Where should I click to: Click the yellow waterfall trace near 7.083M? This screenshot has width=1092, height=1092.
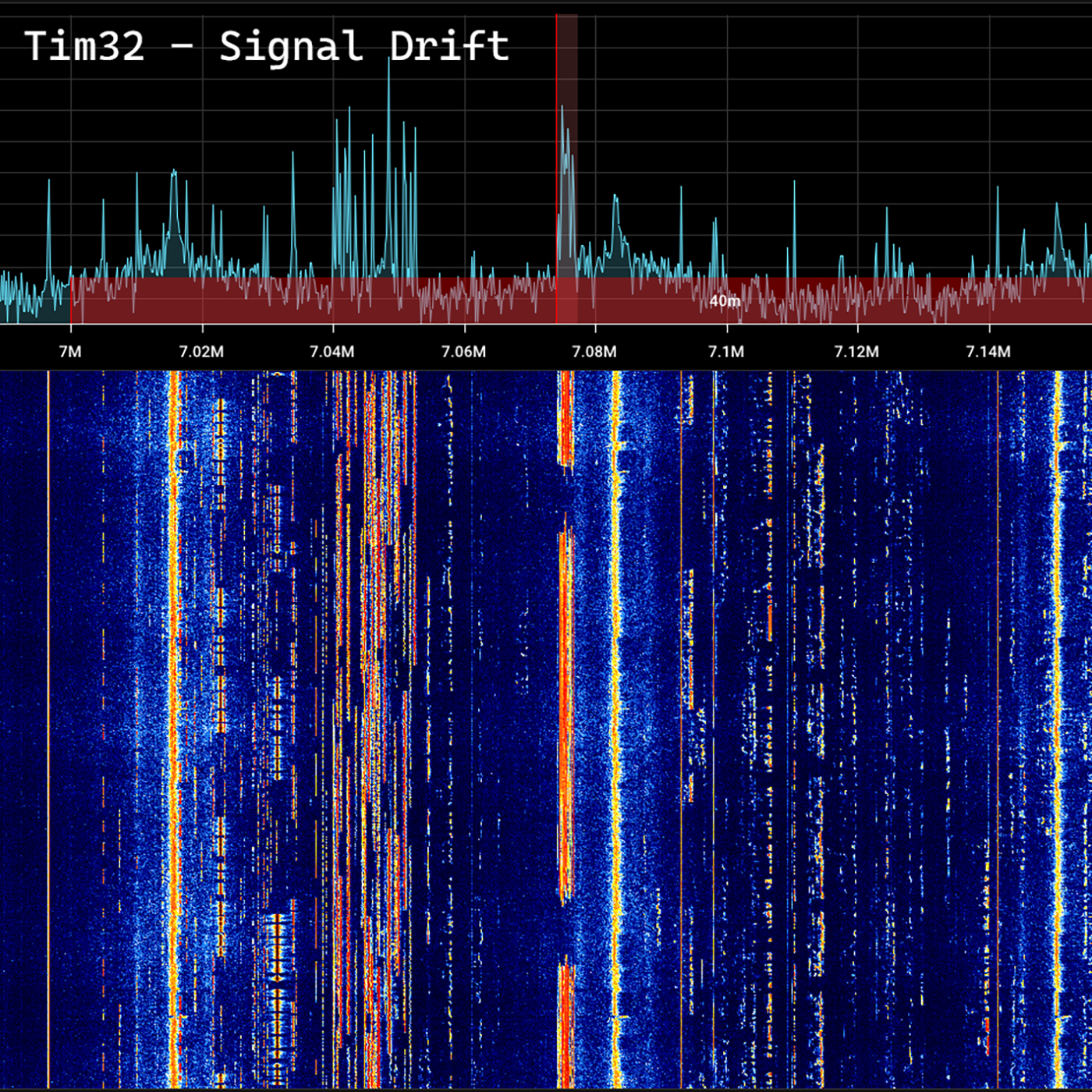coord(616,702)
